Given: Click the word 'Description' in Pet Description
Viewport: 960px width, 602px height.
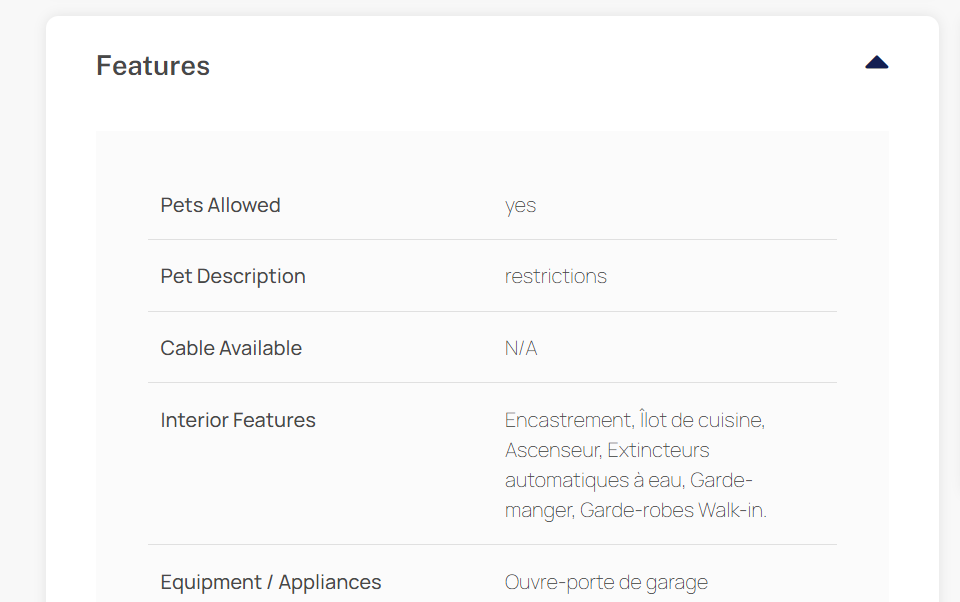Looking at the screenshot, I should click(251, 276).
